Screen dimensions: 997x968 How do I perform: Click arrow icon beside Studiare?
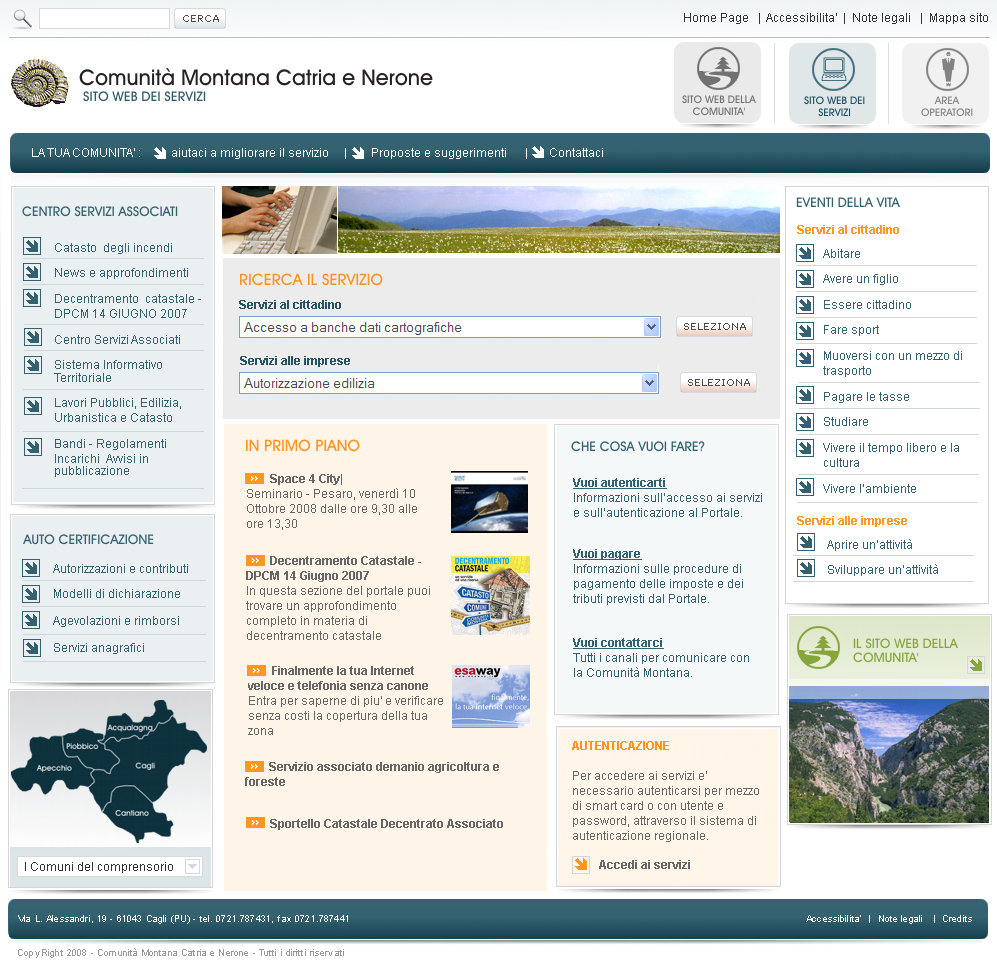click(805, 421)
